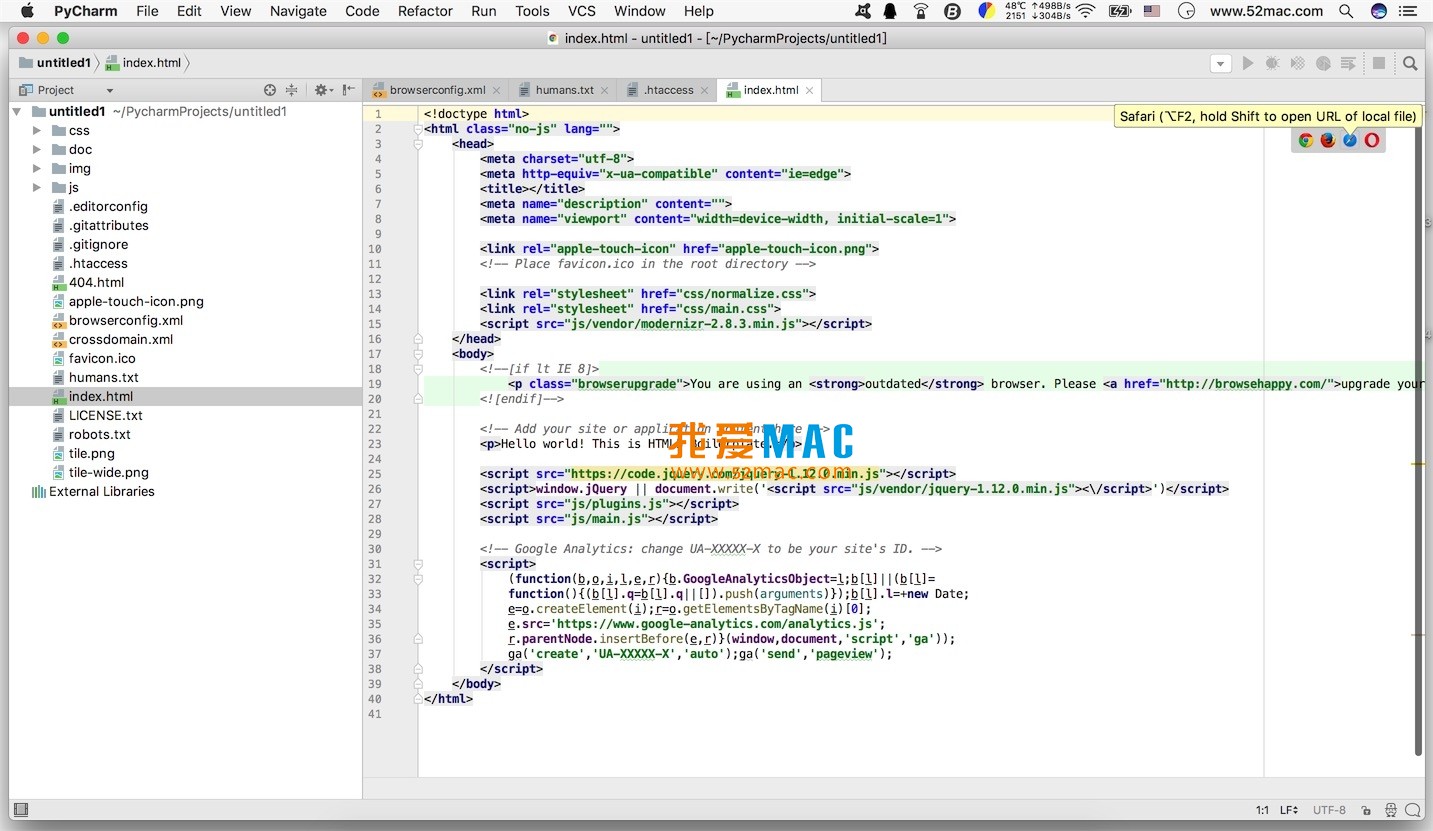Close the .htaccess editor tab

704,90
